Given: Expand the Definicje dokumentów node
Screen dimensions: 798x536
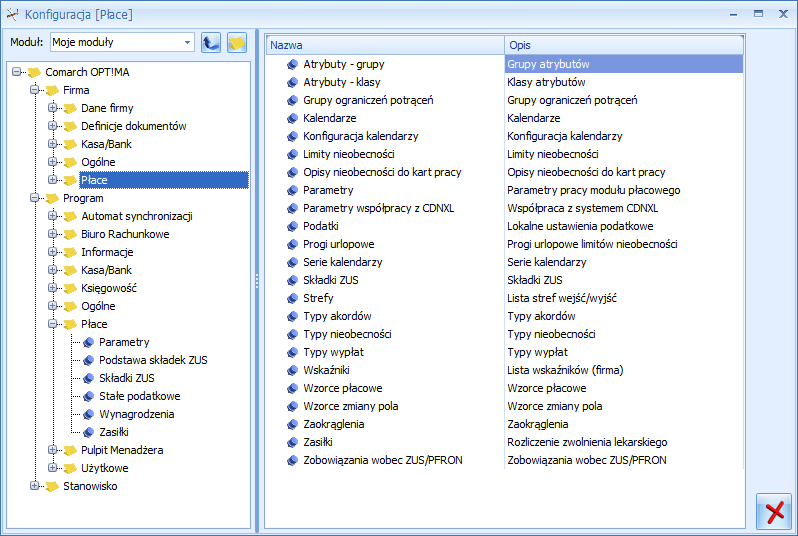Looking at the screenshot, I should click(x=52, y=125).
